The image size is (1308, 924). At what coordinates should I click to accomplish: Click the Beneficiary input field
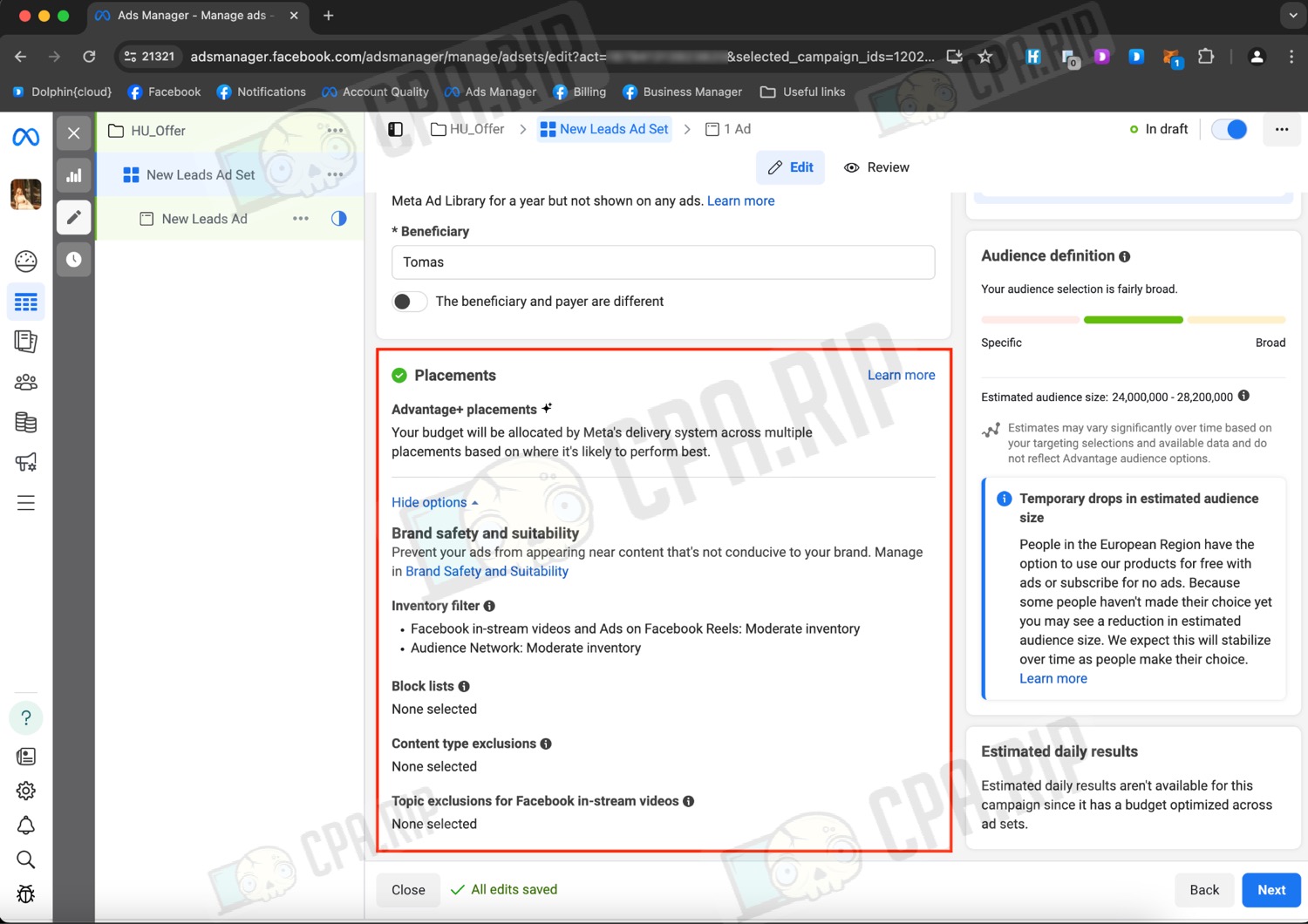pyautogui.click(x=664, y=262)
